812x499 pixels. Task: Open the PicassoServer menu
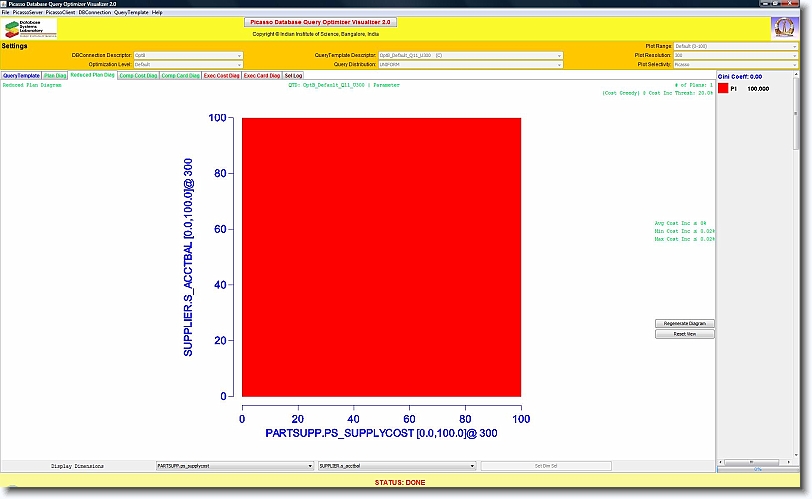pyautogui.click(x=27, y=12)
